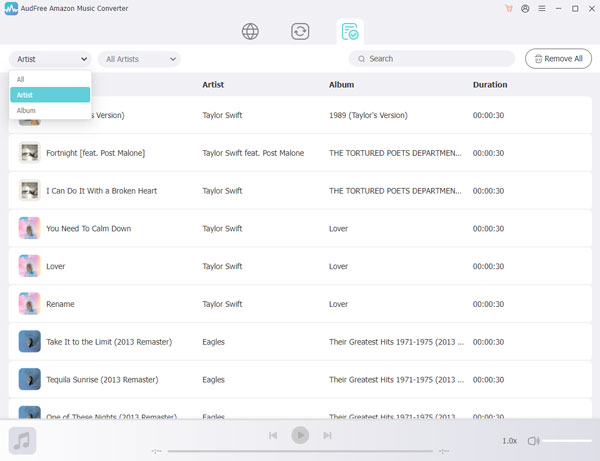Expand the Artist filter dropdown
The image size is (600, 461).
(50, 59)
